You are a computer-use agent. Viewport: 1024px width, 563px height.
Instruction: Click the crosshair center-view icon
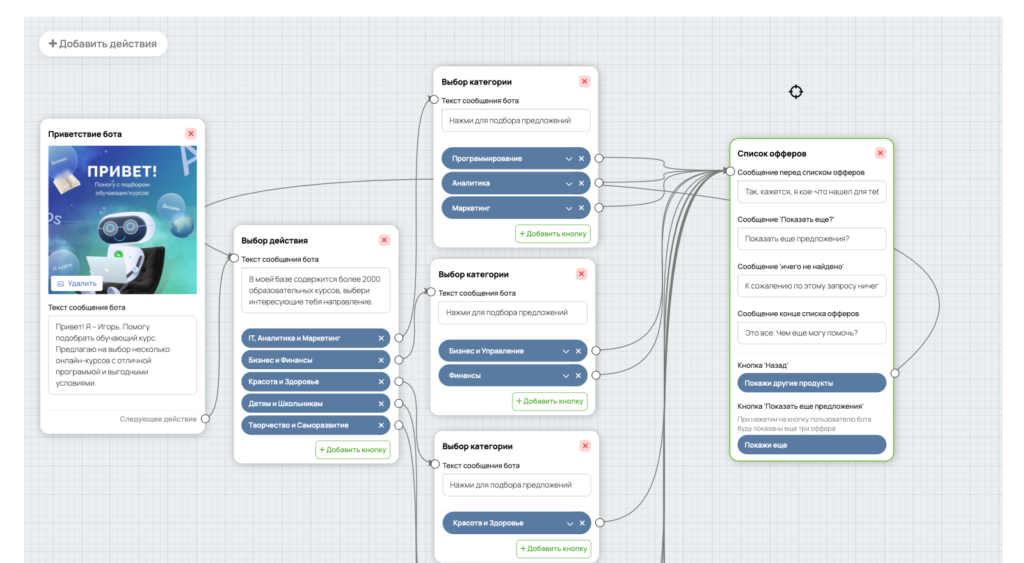coord(795,92)
